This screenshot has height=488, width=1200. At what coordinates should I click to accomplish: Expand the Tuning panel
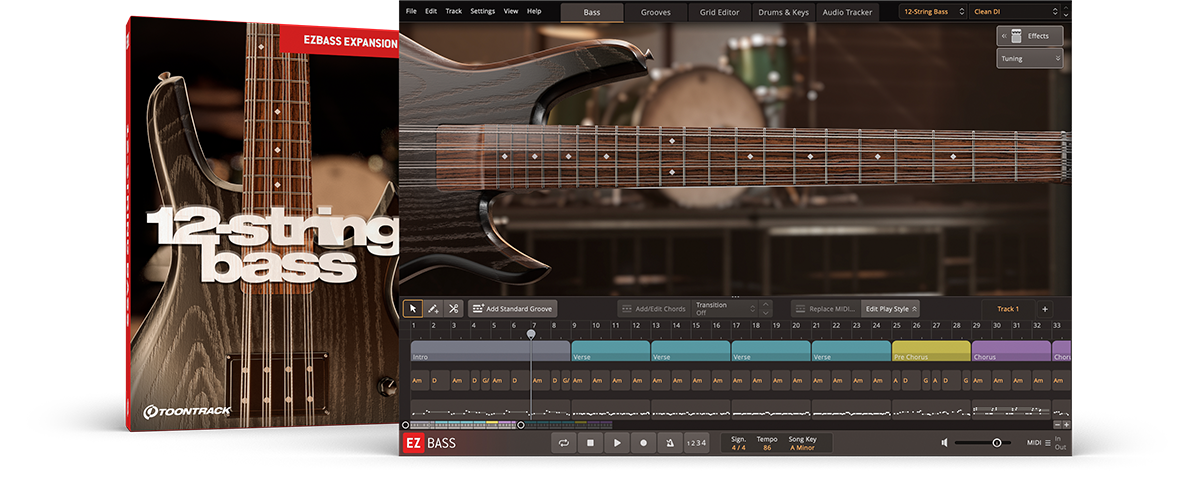[x=1029, y=59]
